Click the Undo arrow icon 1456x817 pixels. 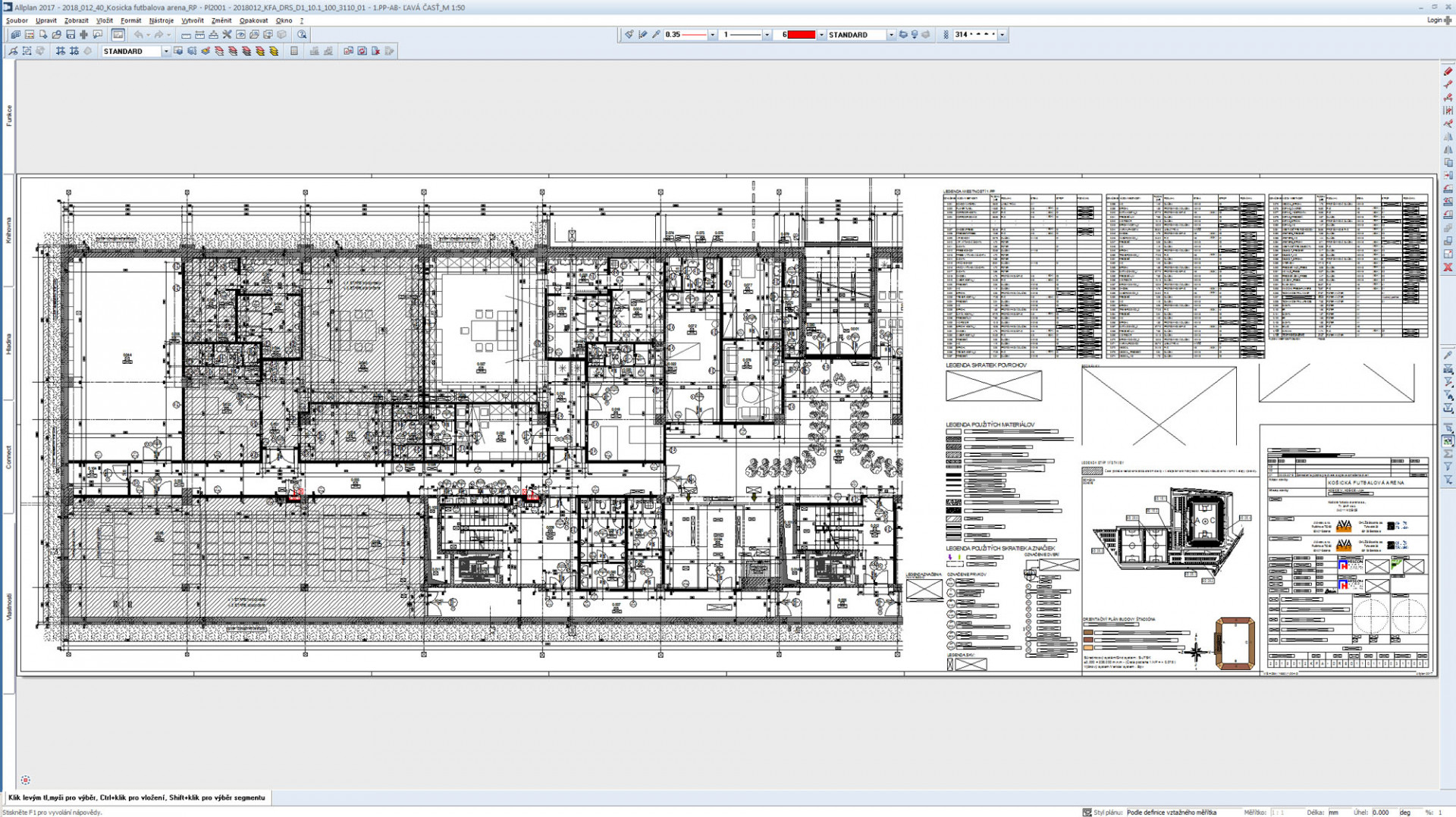138,35
